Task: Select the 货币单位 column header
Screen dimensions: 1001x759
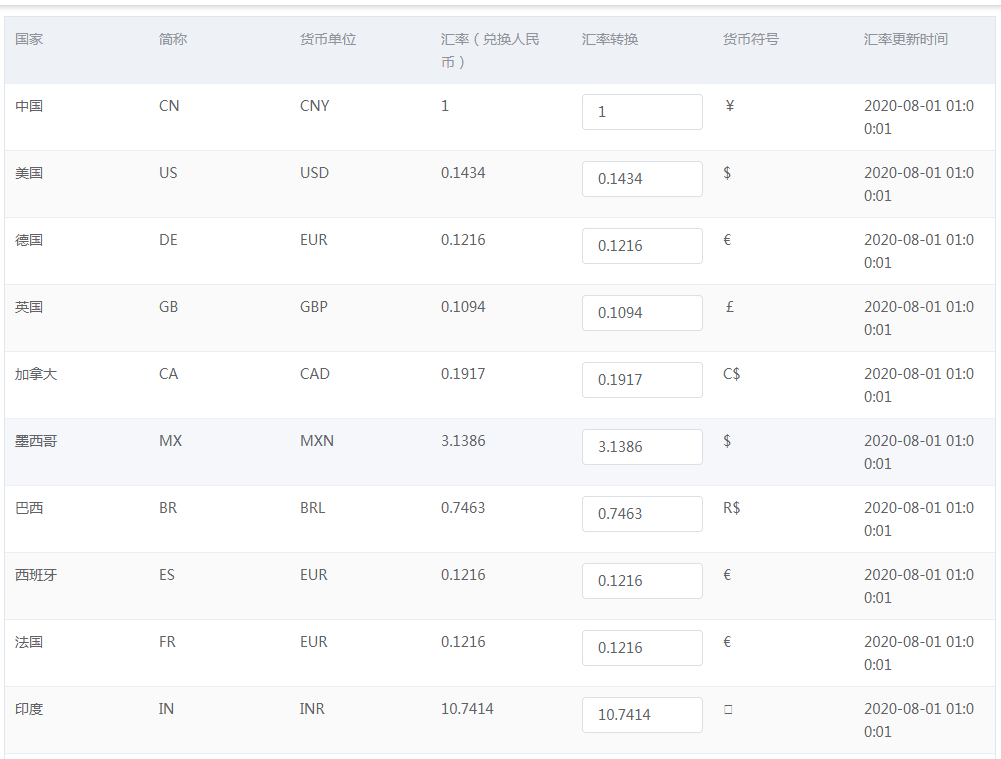Action: click(328, 40)
